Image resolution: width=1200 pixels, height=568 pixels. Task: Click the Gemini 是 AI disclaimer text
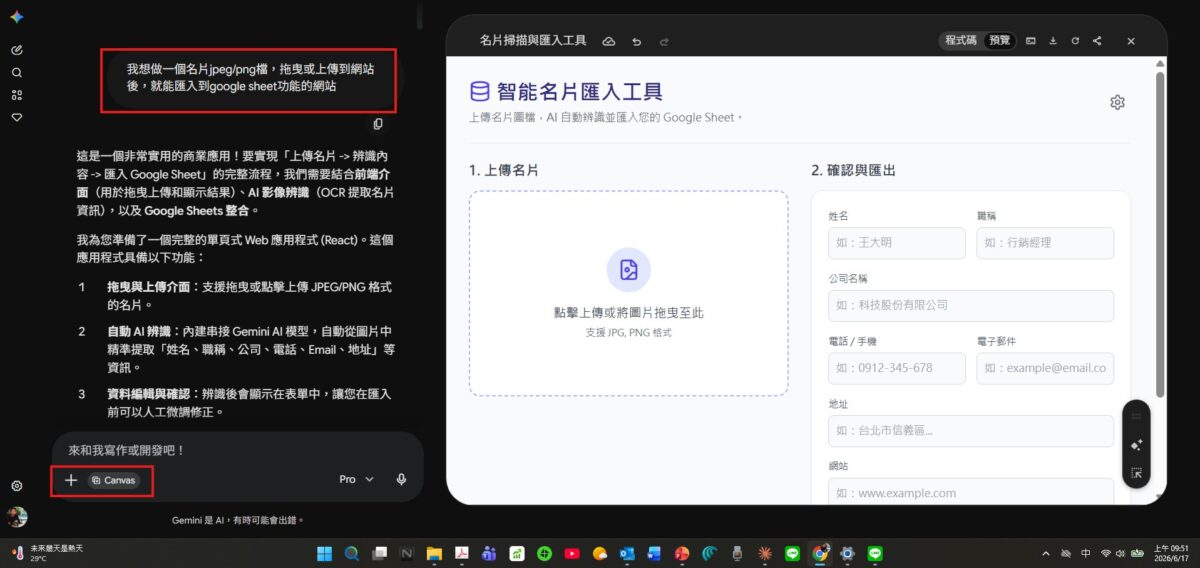point(238,520)
